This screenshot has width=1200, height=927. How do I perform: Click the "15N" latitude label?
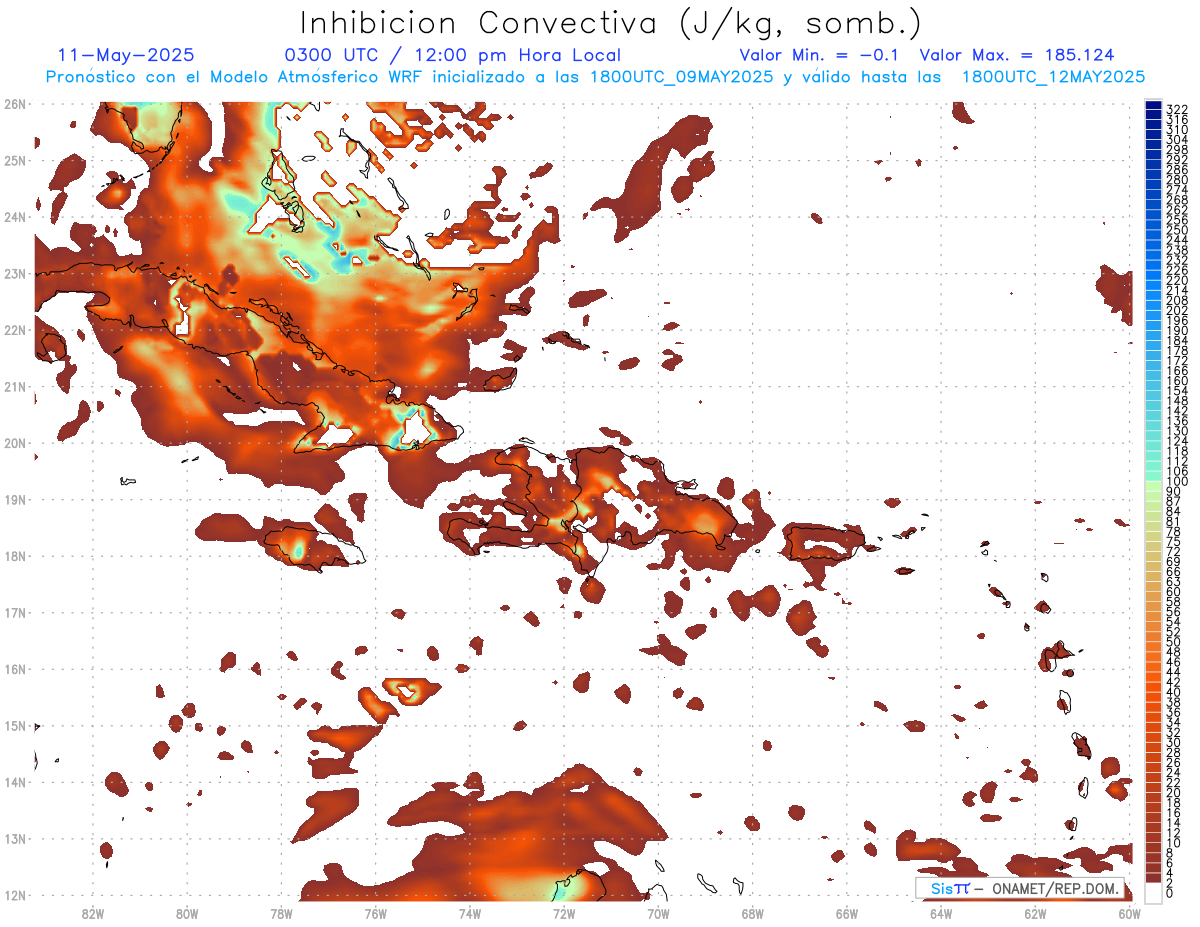tap(14, 725)
